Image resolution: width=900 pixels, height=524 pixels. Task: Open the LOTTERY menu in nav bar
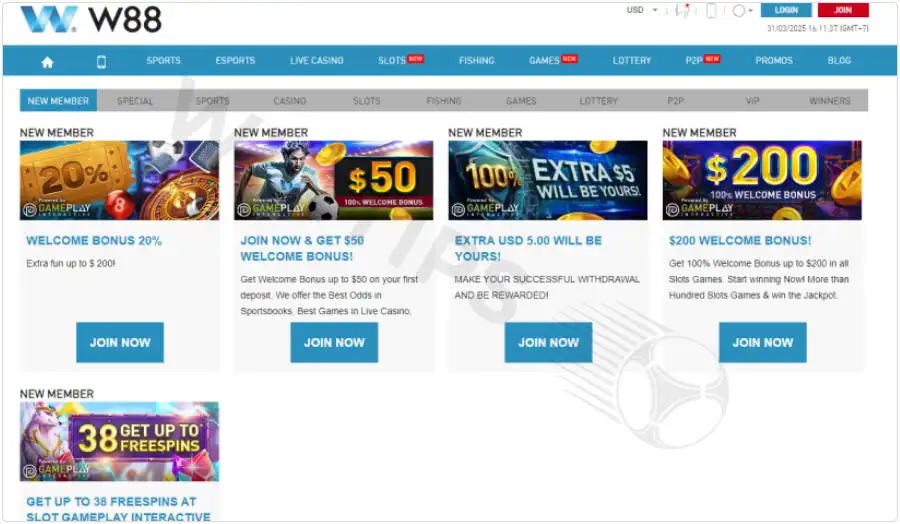[x=631, y=60]
